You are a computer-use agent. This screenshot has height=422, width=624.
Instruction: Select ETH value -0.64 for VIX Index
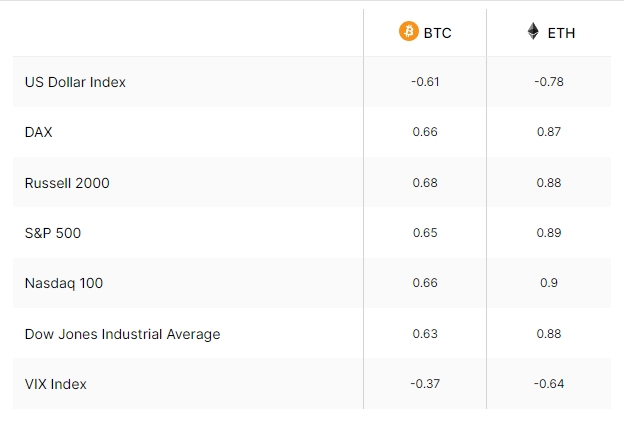tap(549, 384)
